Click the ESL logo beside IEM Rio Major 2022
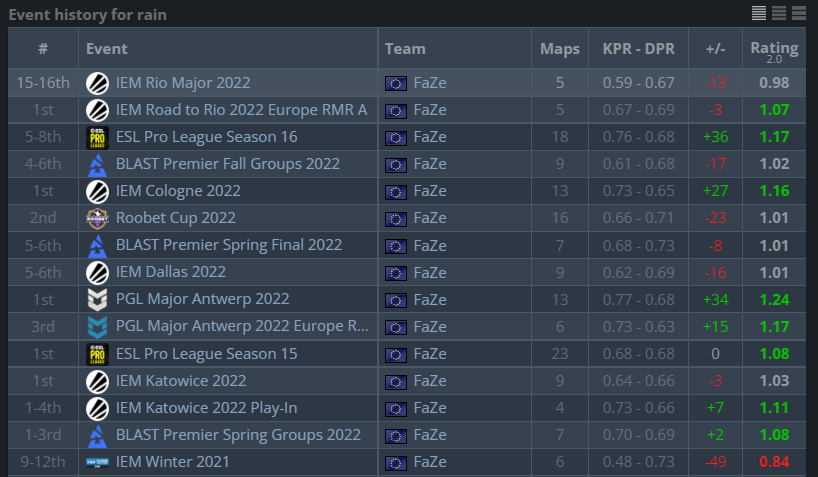 pos(97,83)
